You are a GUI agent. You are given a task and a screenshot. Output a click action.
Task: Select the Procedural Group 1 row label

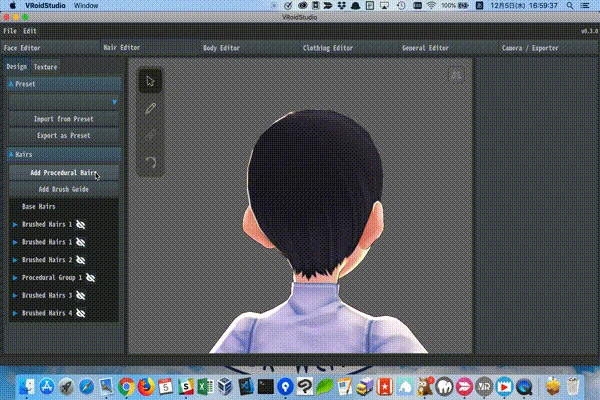(x=52, y=278)
